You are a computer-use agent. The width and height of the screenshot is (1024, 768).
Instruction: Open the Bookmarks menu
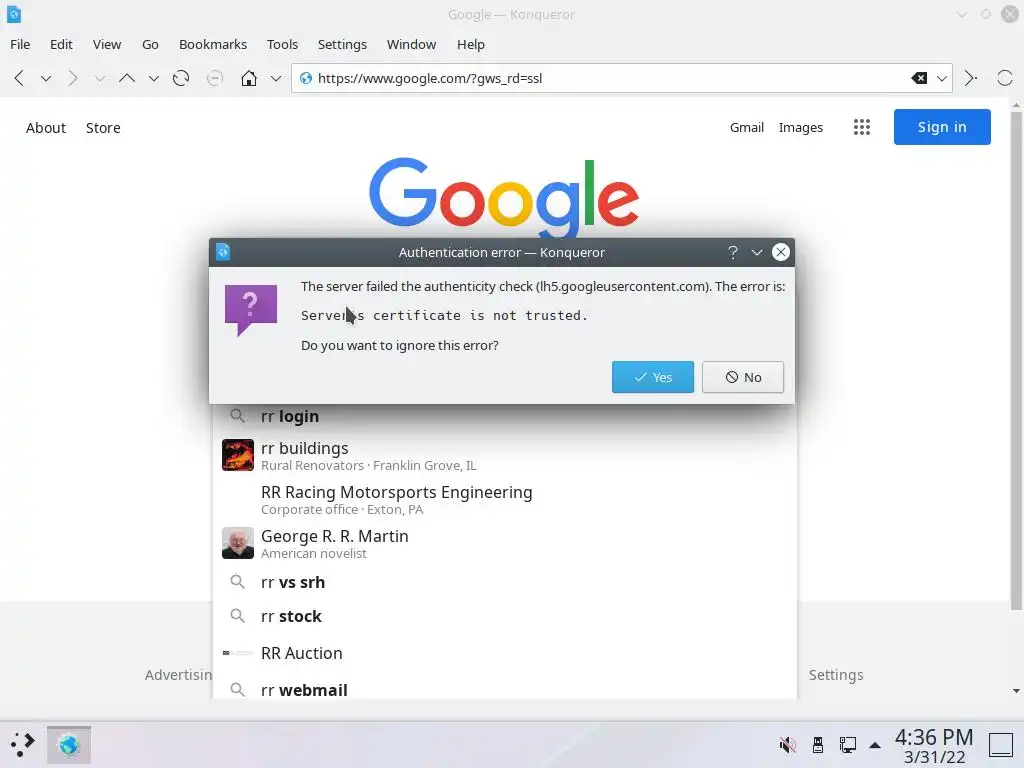tap(213, 44)
